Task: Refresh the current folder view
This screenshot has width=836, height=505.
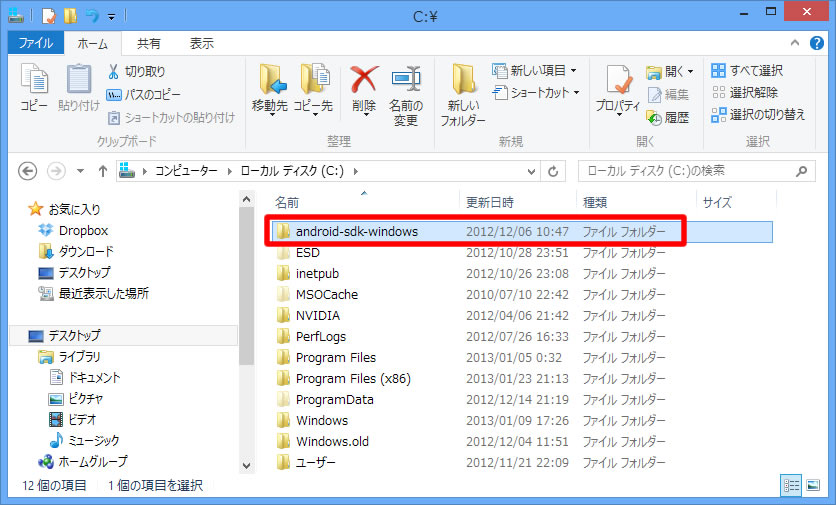Action: click(553, 171)
